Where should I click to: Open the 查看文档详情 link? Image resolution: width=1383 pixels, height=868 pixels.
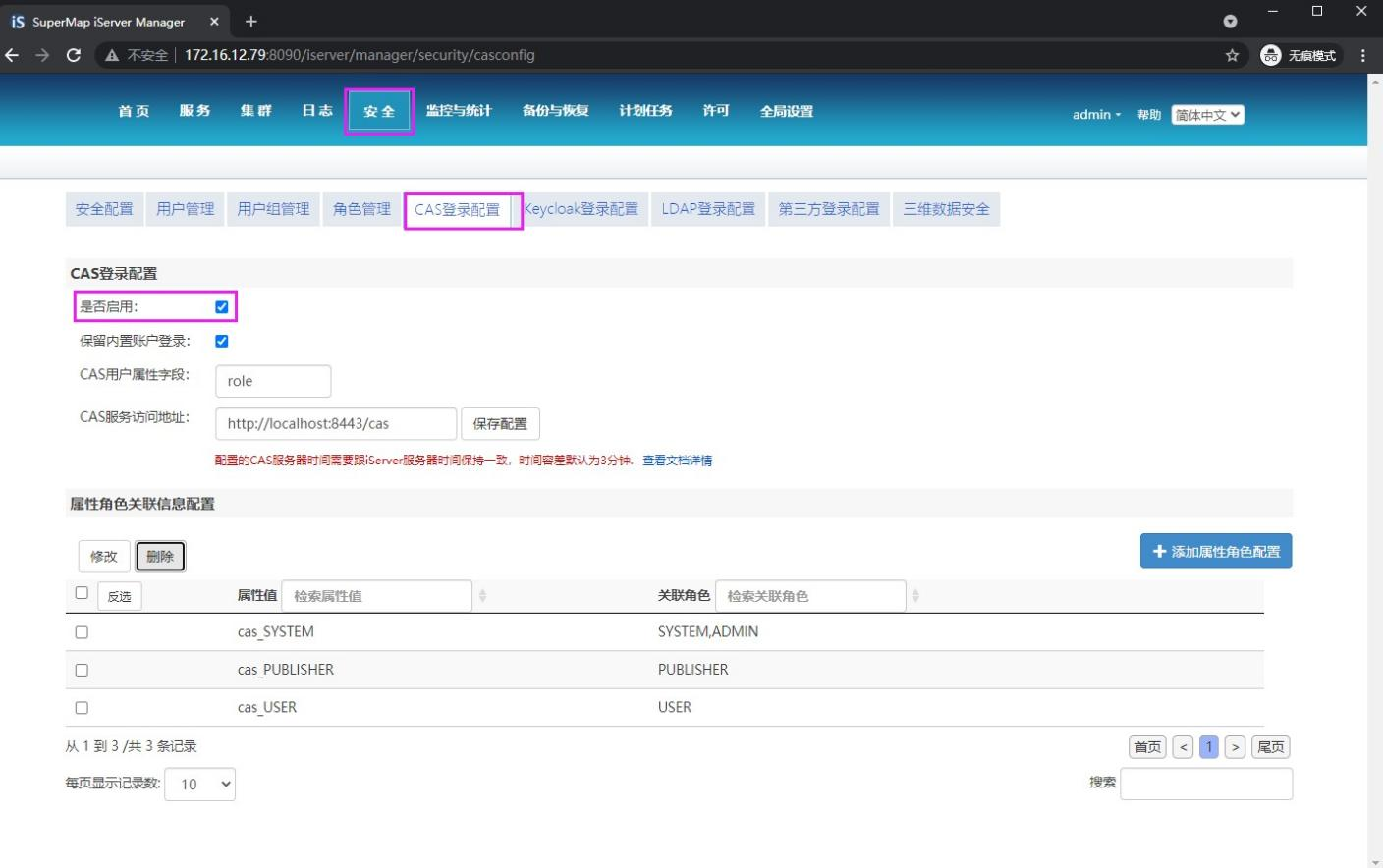(x=678, y=461)
